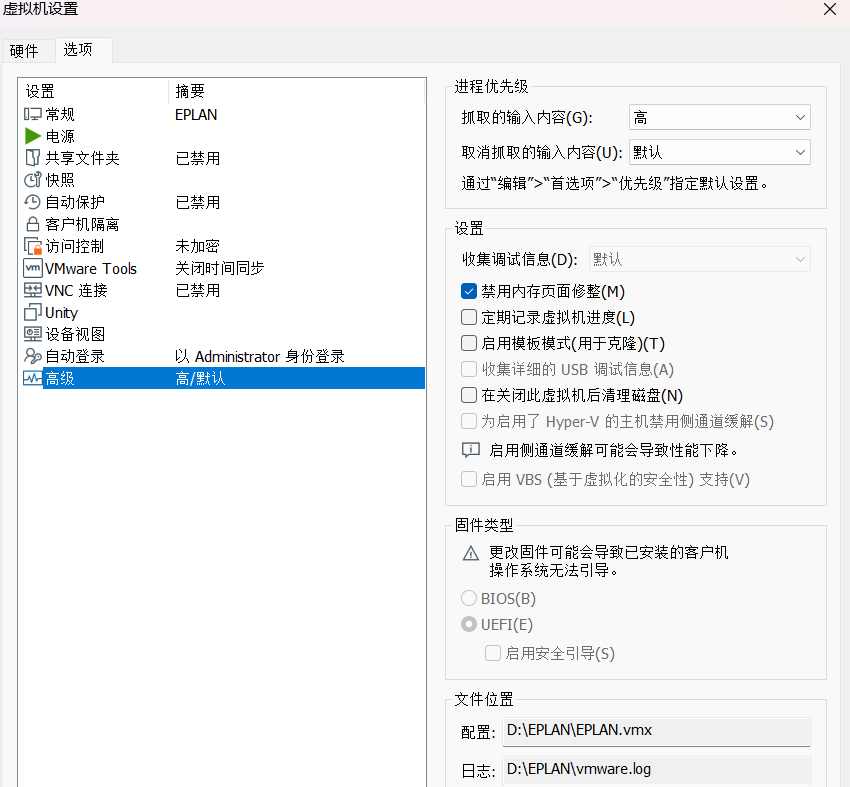Enable 定期记录虚拟机进度(L) checkbox
The width and height of the screenshot is (850, 787).
(x=468, y=317)
